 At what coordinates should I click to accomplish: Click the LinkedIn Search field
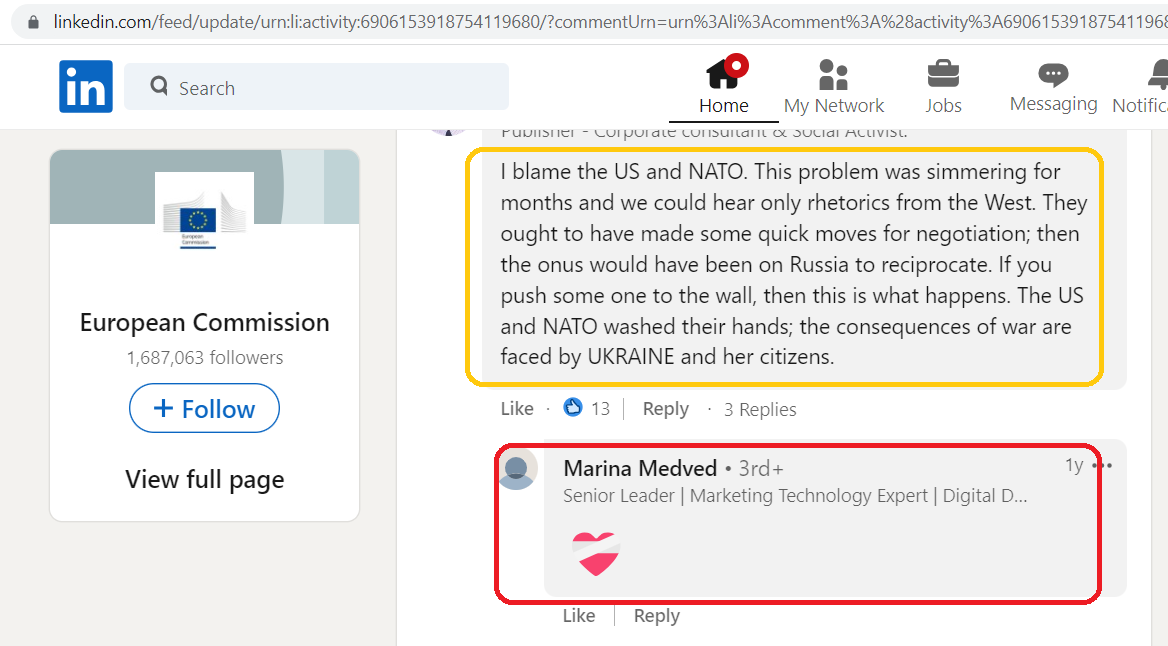coord(317,87)
